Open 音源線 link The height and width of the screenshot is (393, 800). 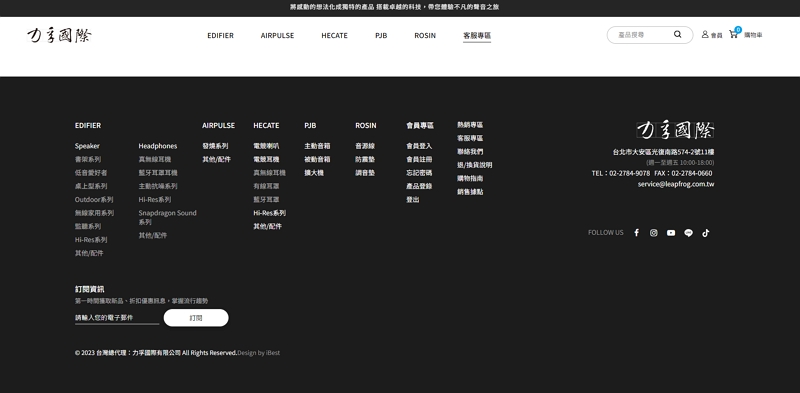365,146
